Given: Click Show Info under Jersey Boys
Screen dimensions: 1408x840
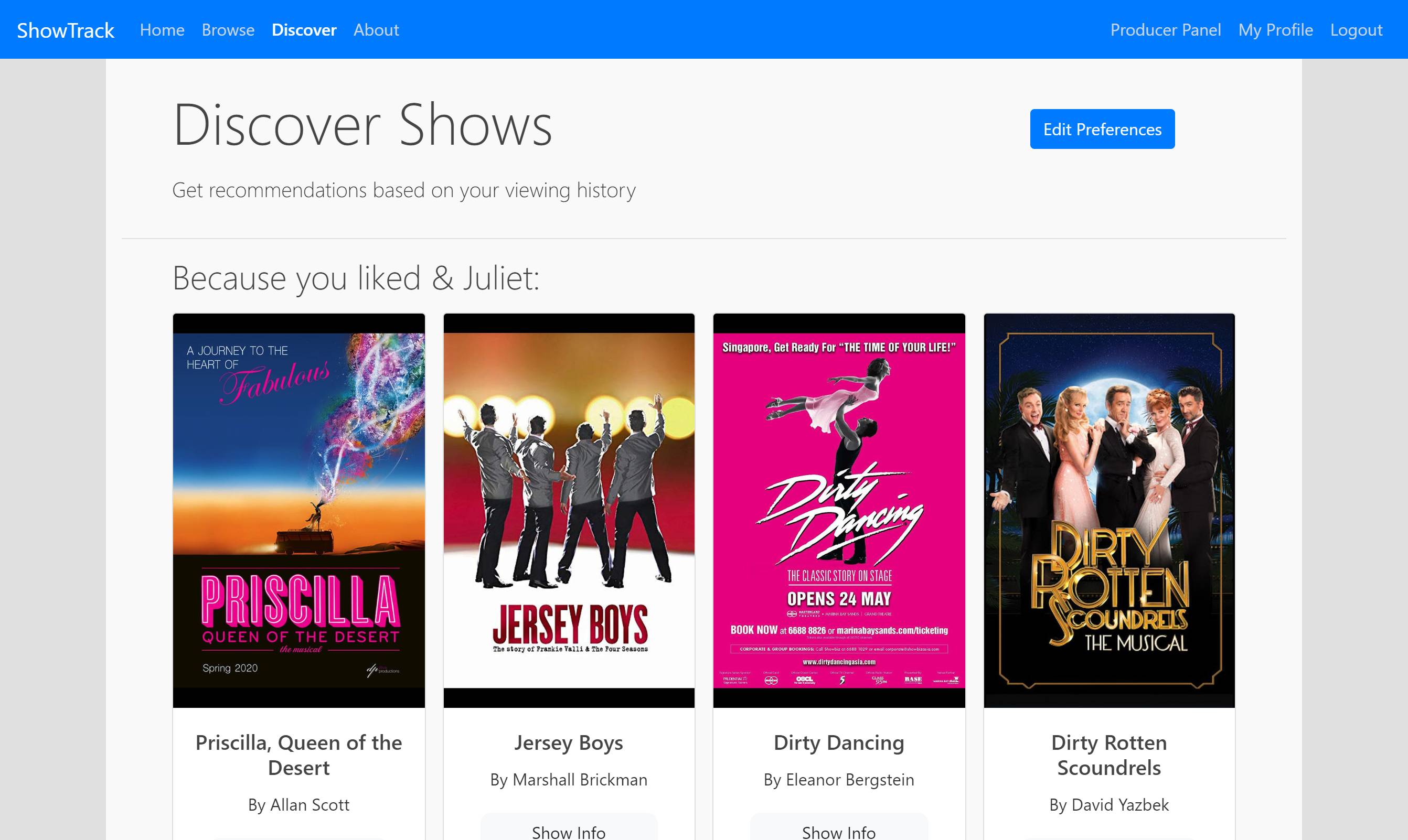Looking at the screenshot, I should pyautogui.click(x=569, y=831).
